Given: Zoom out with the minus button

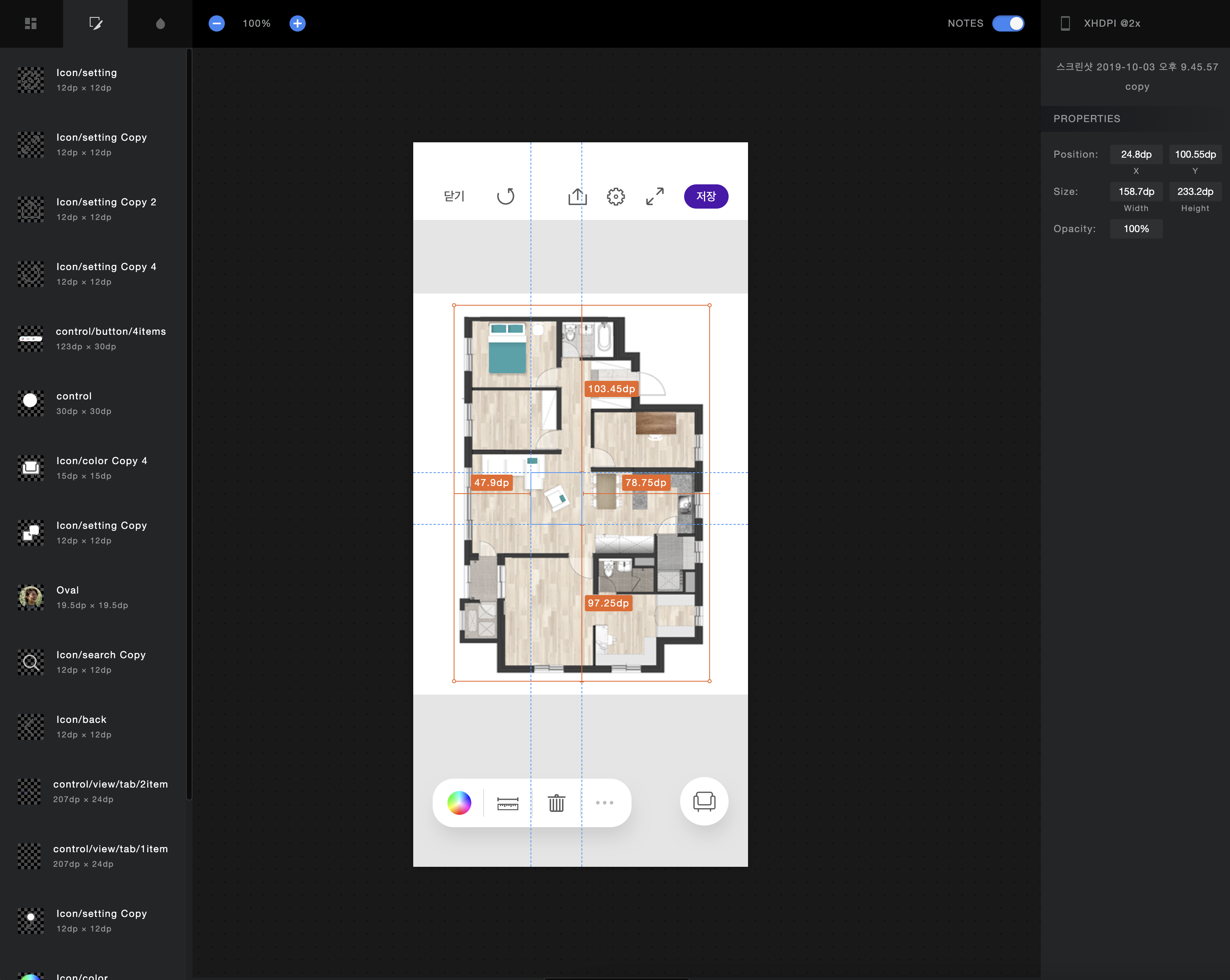Looking at the screenshot, I should click(x=216, y=23).
